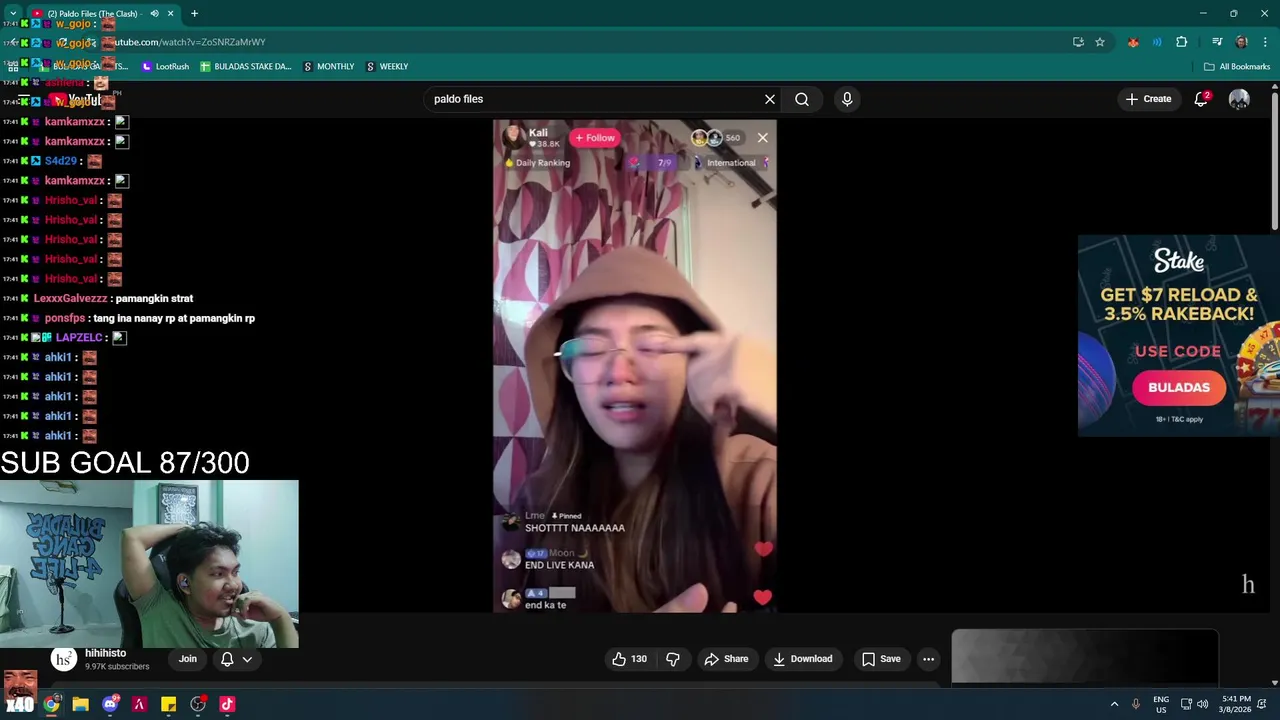Image resolution: width=1280 pixels, height=720 pixels.
Task: Open the Chrome three-dot menu
Action: [x=1265, y=42]
